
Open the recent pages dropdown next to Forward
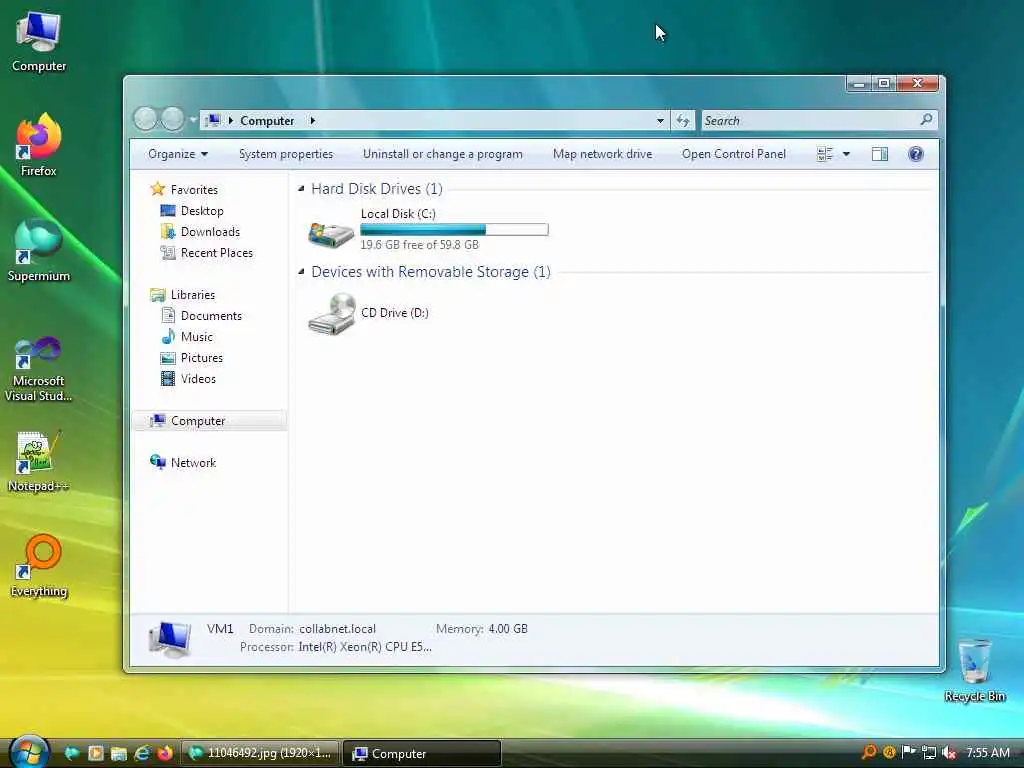click(x=193, y=120)
